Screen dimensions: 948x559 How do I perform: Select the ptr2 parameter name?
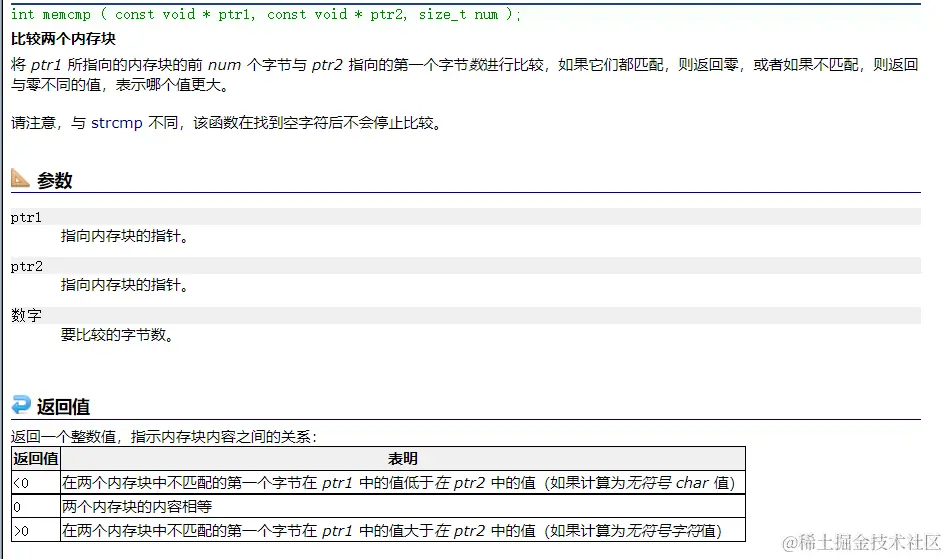tap(27, 267)
